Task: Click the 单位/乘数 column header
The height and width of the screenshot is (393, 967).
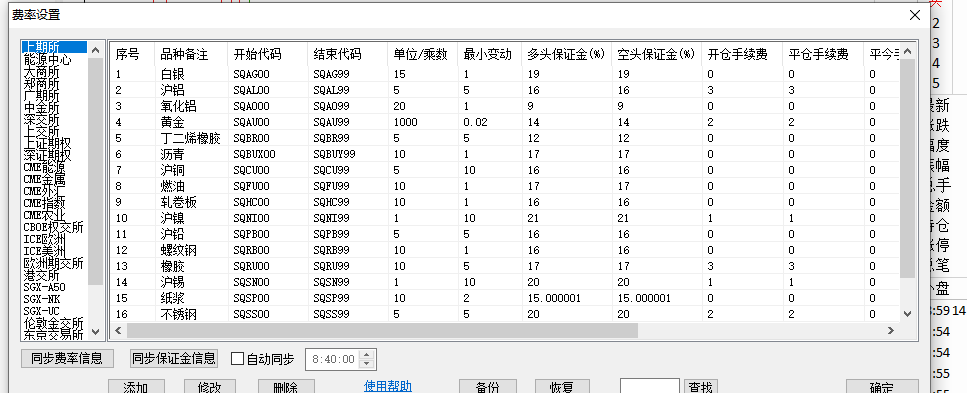Action: click(x=422, y=54)
